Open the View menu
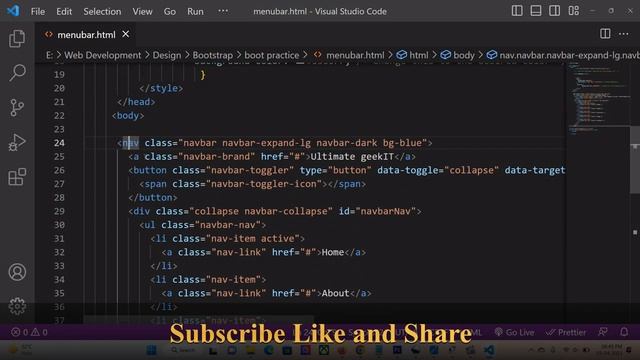 (142, 11)
